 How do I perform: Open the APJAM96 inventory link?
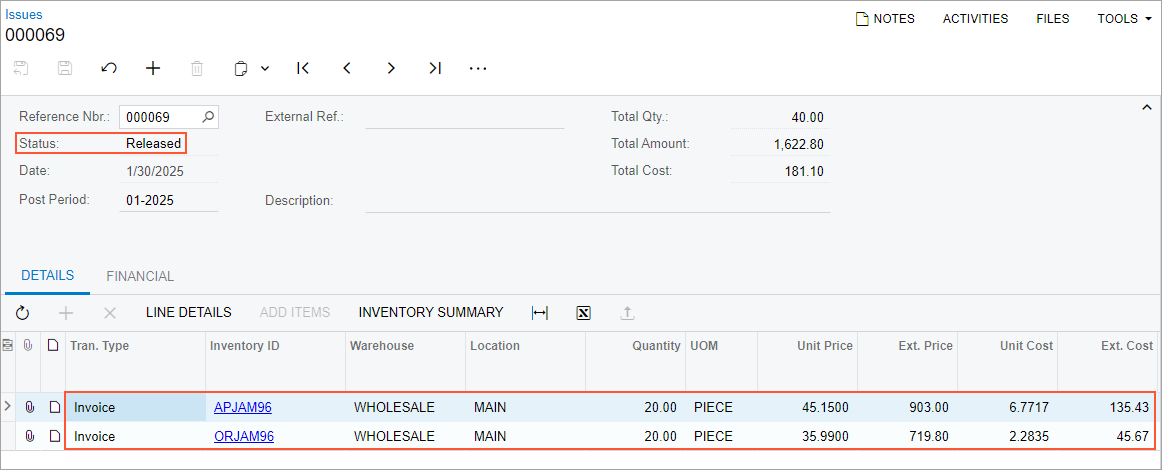(243, 407)
